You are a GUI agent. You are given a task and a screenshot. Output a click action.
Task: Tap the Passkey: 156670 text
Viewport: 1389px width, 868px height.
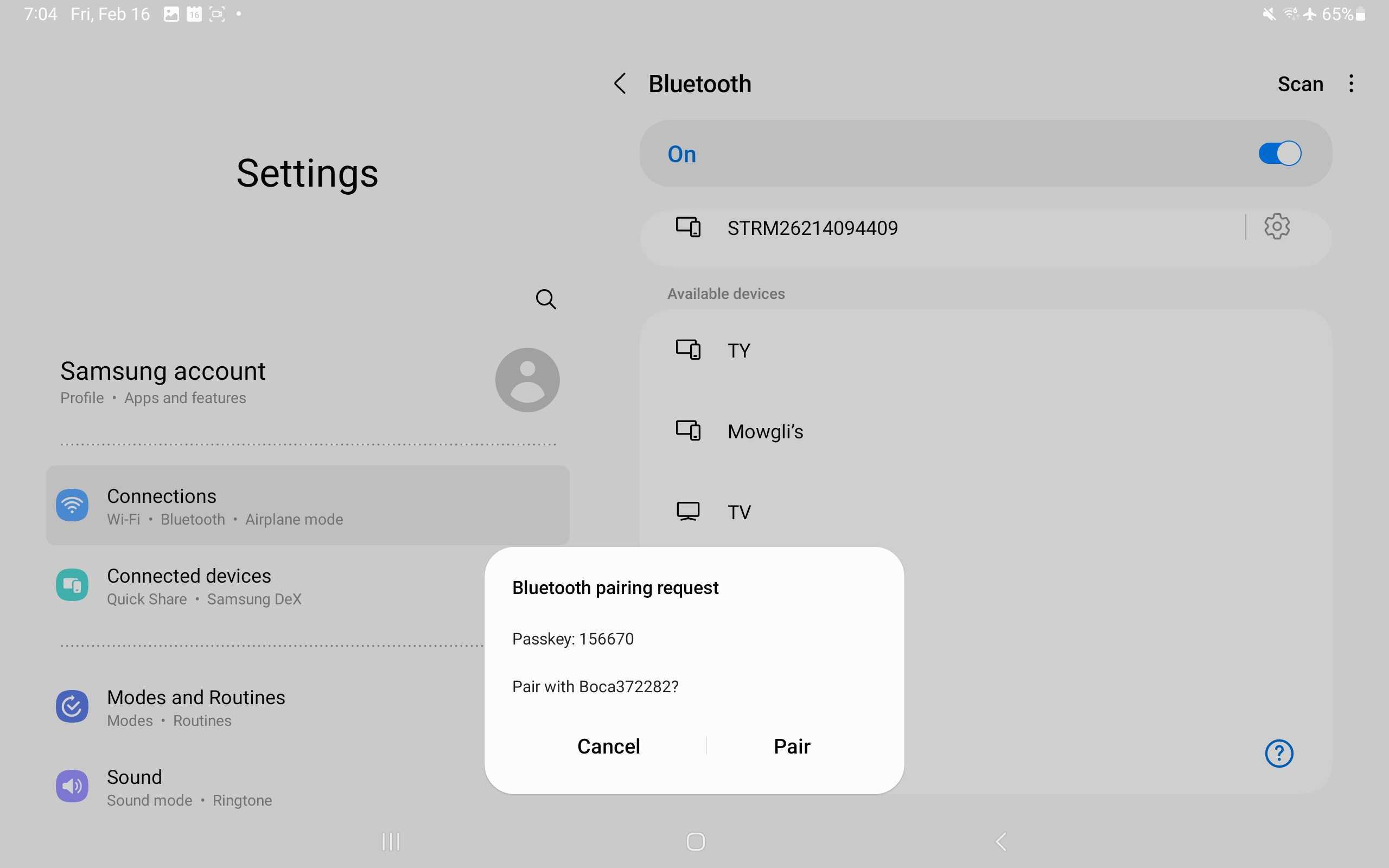[x=573, y=639]
